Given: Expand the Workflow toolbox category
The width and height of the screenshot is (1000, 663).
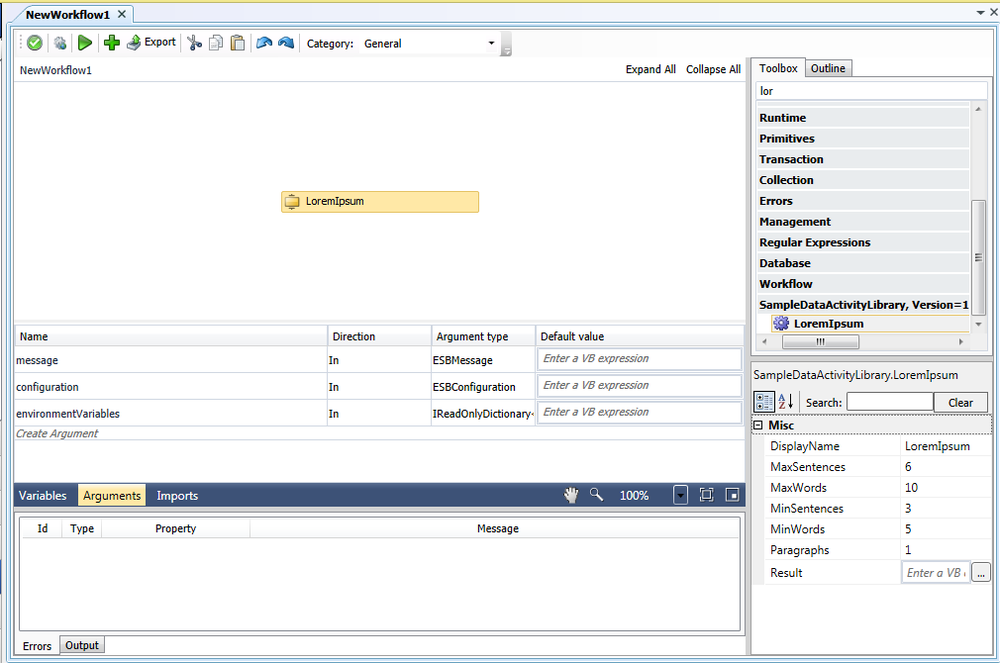Looking at the screenshot, I should pyautogui.click(x=864, y=284).
